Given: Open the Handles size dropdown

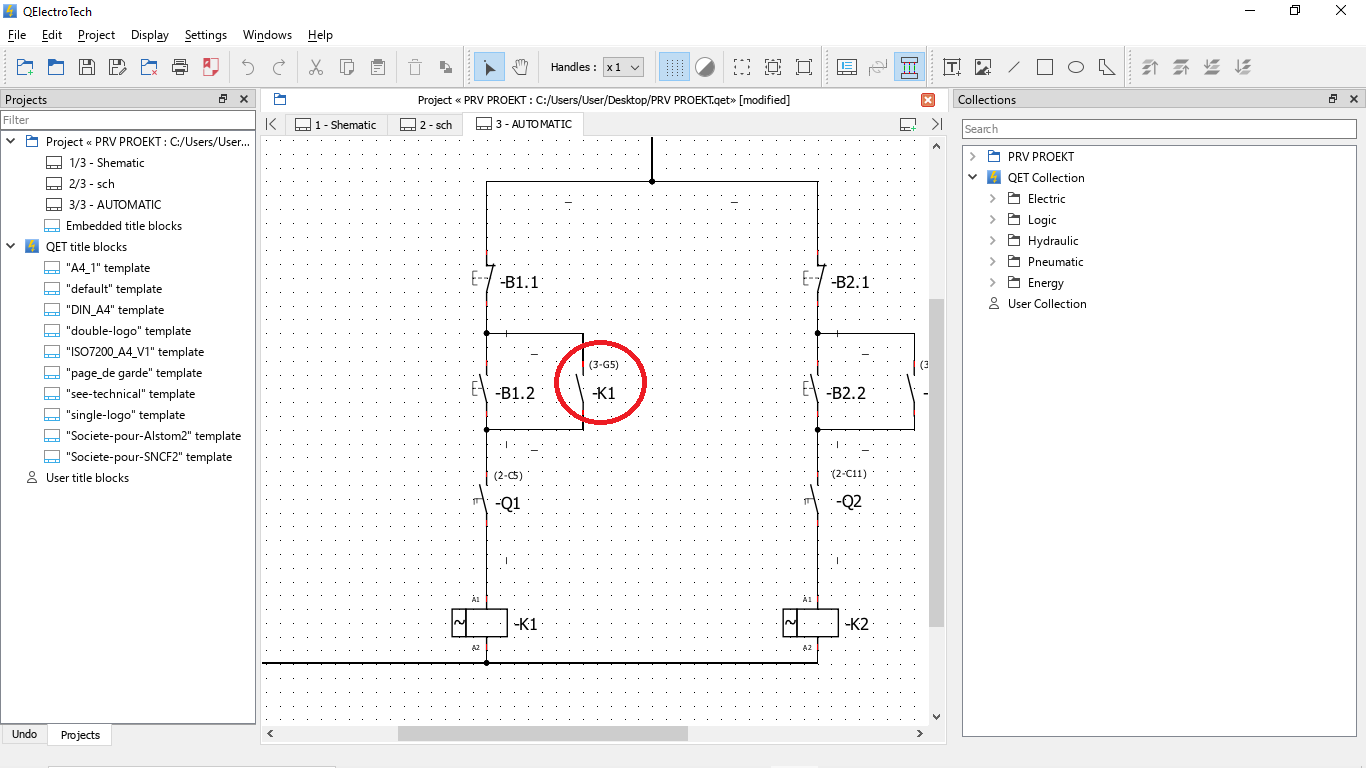Looking at the screenshot, I should click(623, 67).
